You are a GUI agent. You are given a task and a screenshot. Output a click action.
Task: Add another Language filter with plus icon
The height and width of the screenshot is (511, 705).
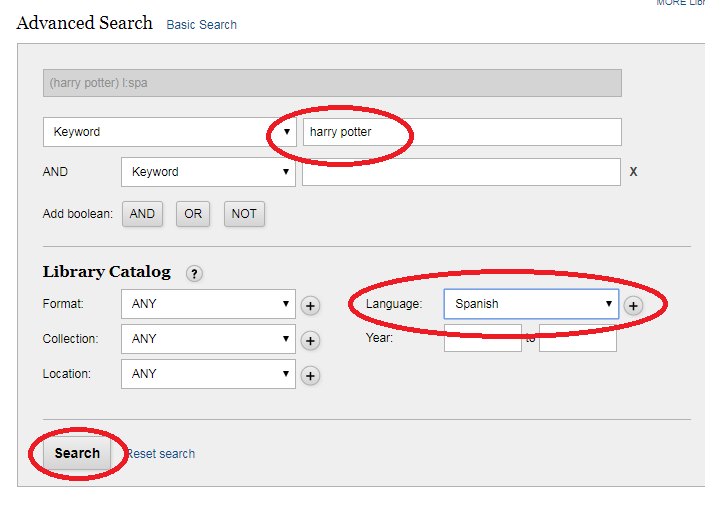click(x=633, y=306)
